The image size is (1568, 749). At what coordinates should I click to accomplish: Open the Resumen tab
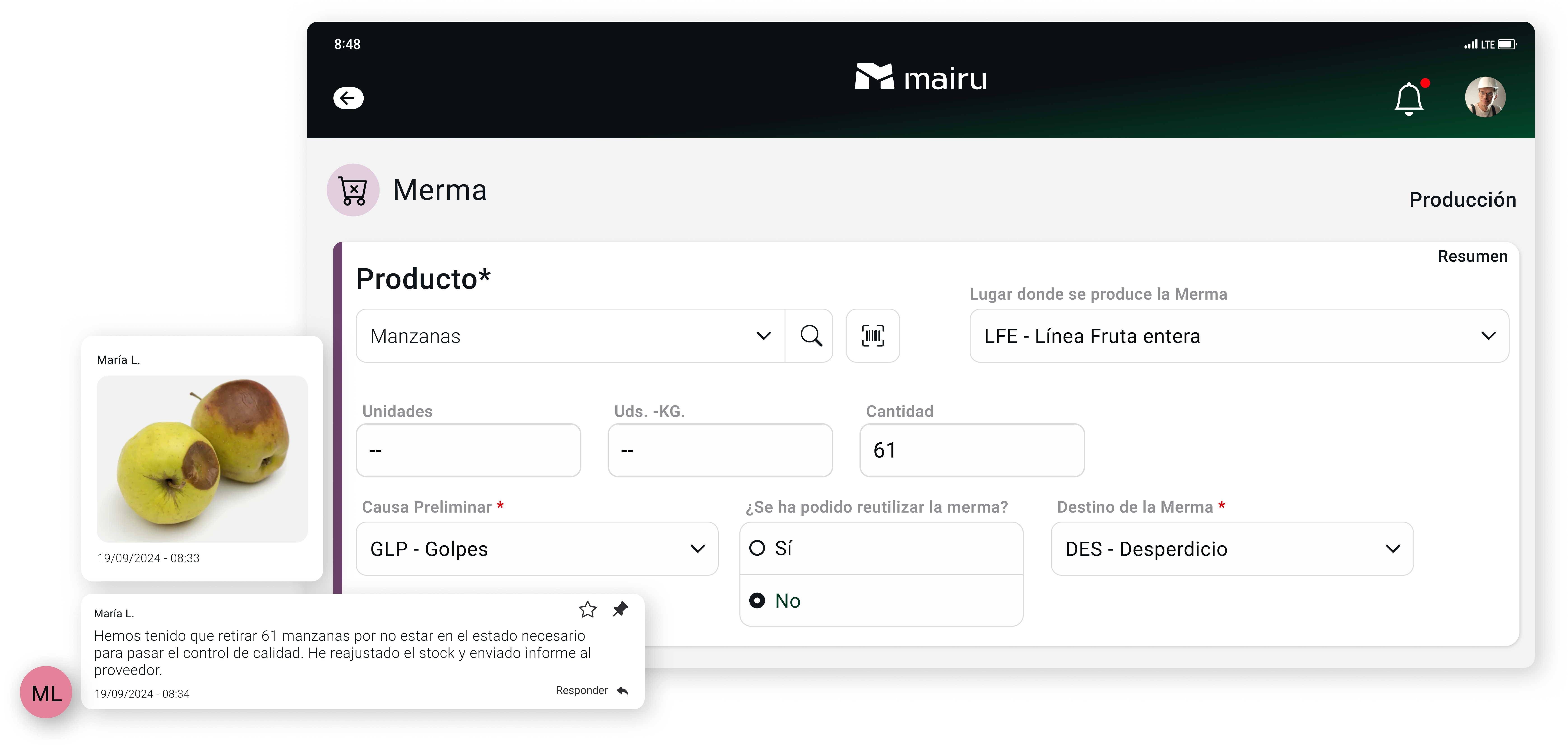(1473, 256)
